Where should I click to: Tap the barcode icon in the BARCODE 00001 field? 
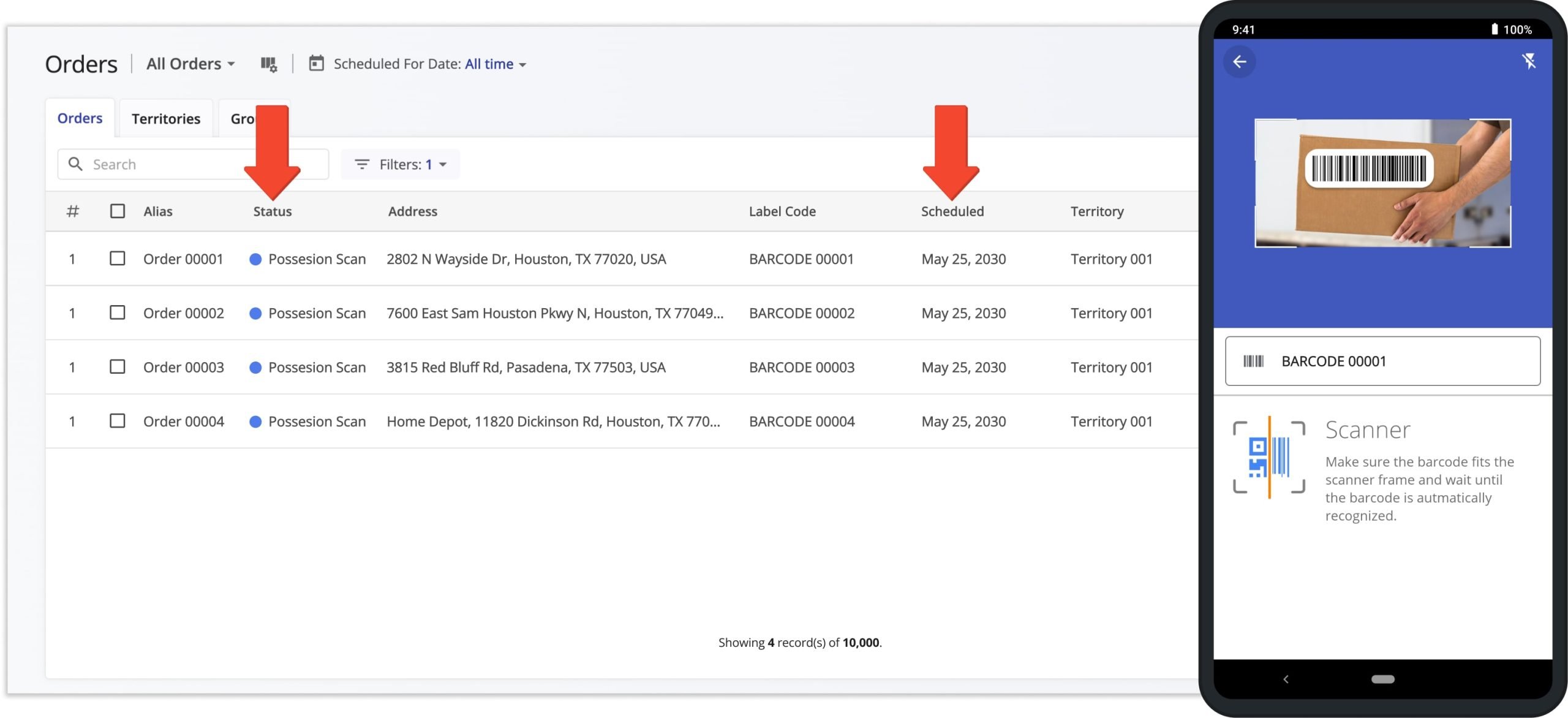[x=1253, y=361]
